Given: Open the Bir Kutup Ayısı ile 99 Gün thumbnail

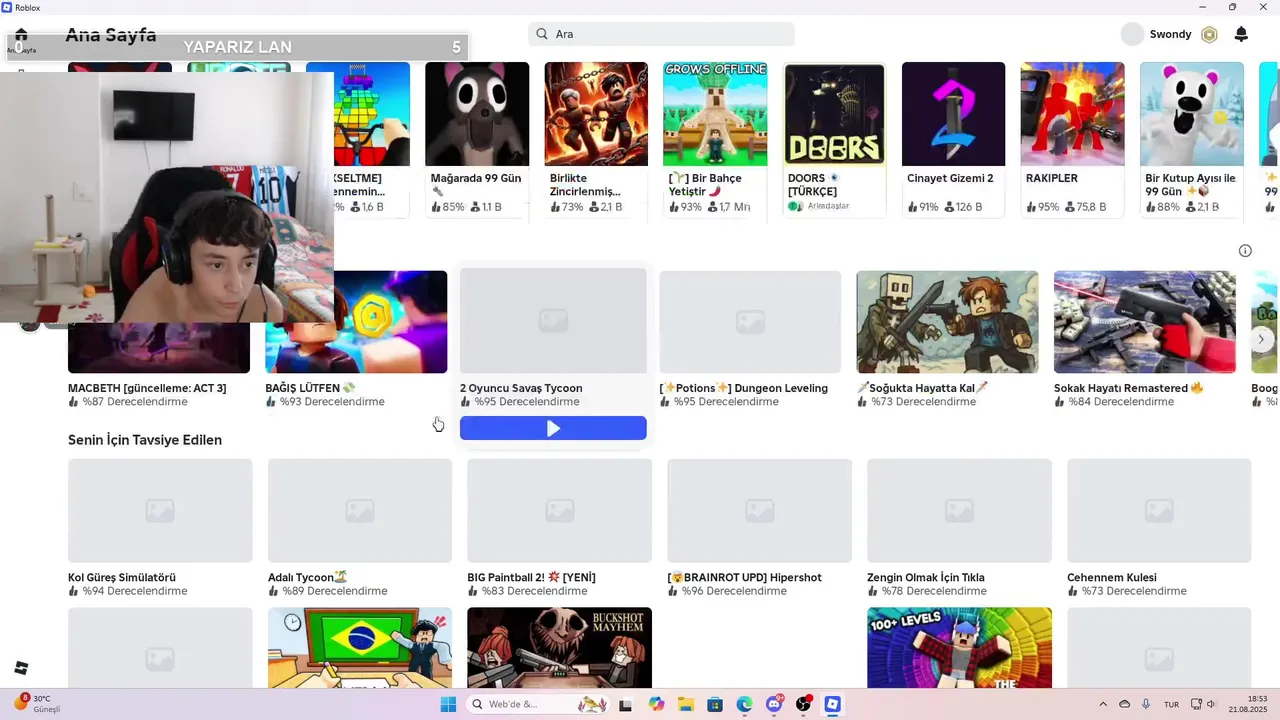Looking at the screenshot, I should (x=1192, y=114).
